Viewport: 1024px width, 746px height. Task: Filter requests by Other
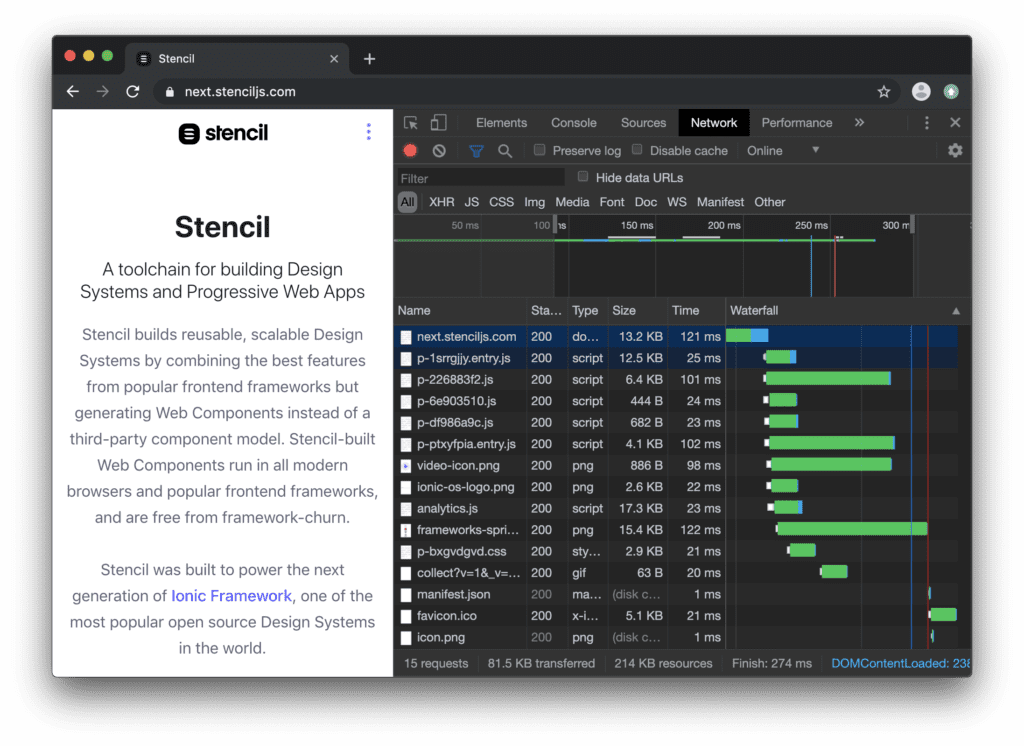[x=769, y=203]
